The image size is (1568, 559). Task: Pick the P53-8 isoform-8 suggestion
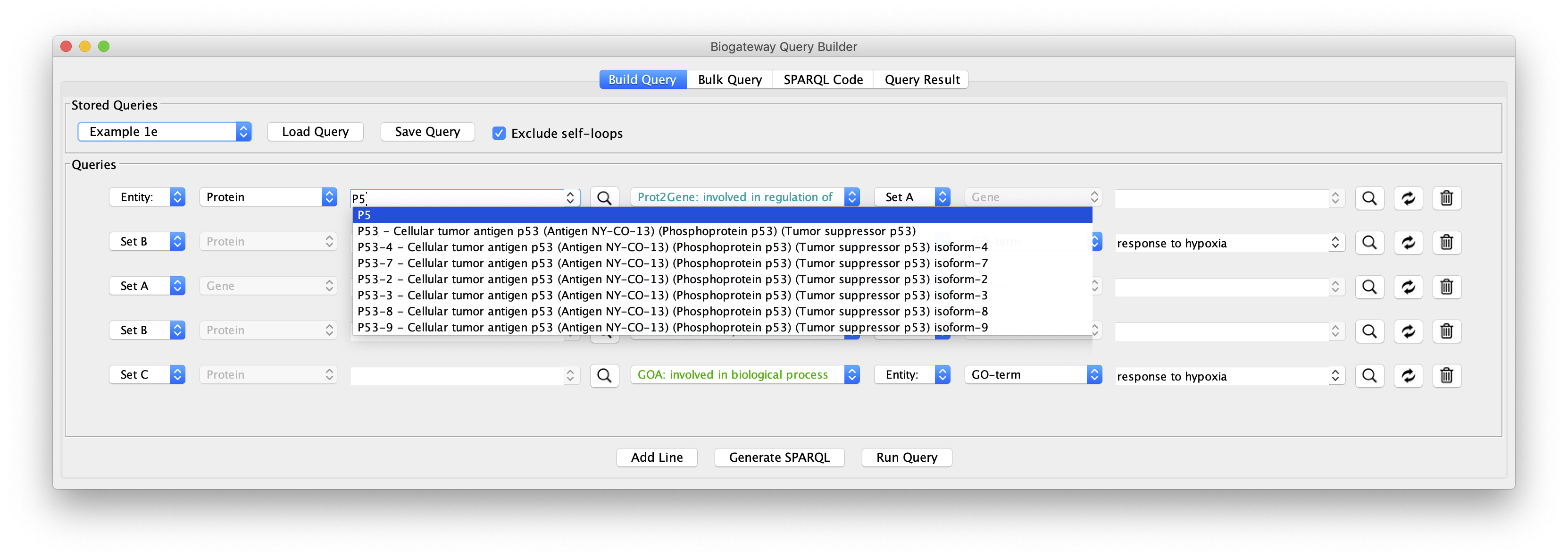(722, 311)
